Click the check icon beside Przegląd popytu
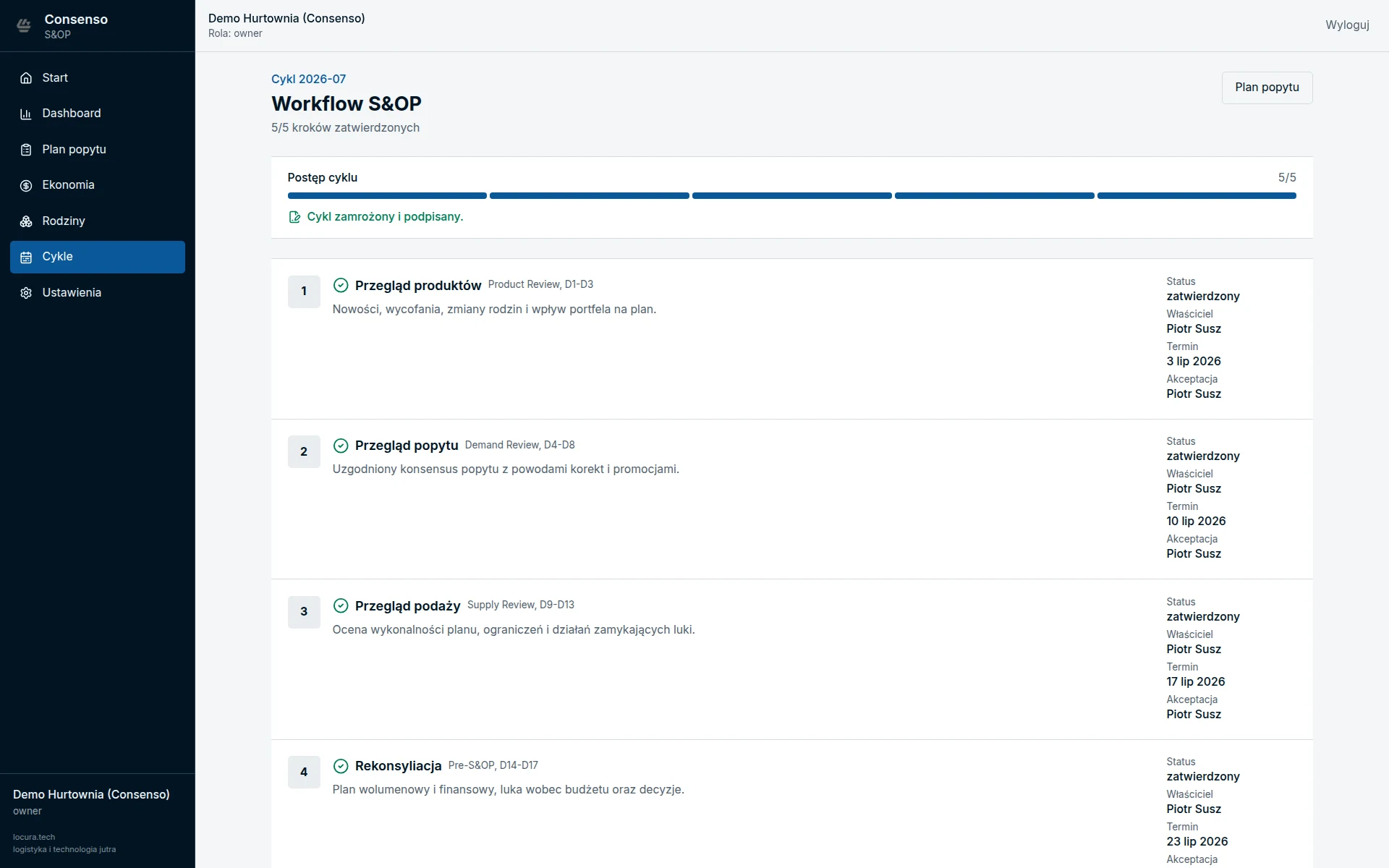Image resolution: width=1389 pixels, height=868 pixels. (x=341, y=446)
